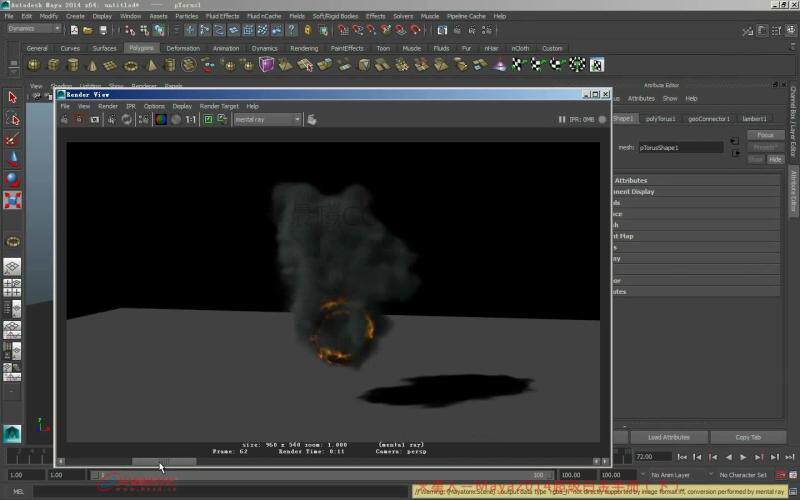Image resolution: width=800 pixels, height=500 pixels.
Task: Set zoom to 1:1 real size
Action: click(191, 119)
